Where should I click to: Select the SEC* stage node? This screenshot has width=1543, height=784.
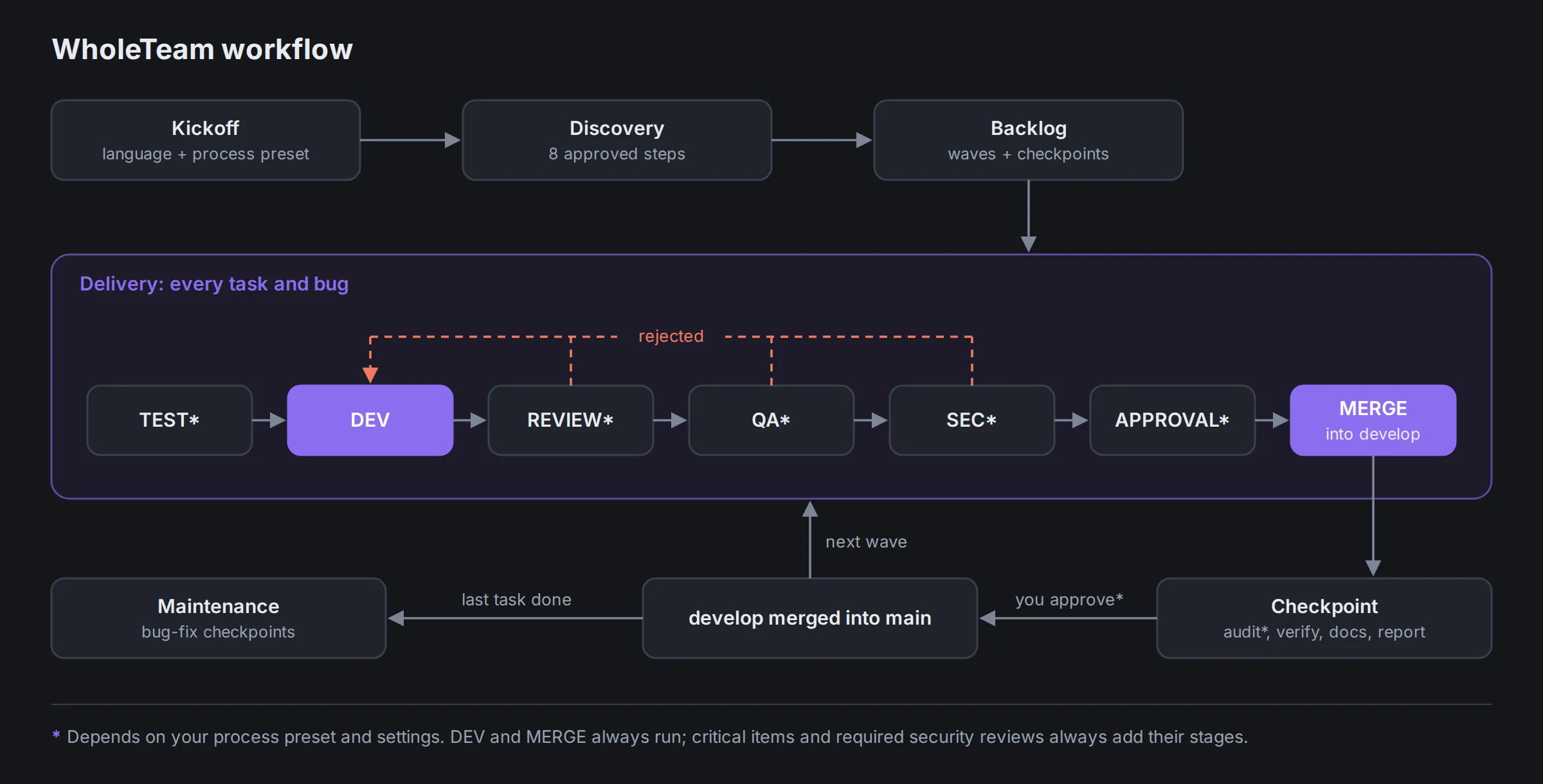tap(972, 420)
